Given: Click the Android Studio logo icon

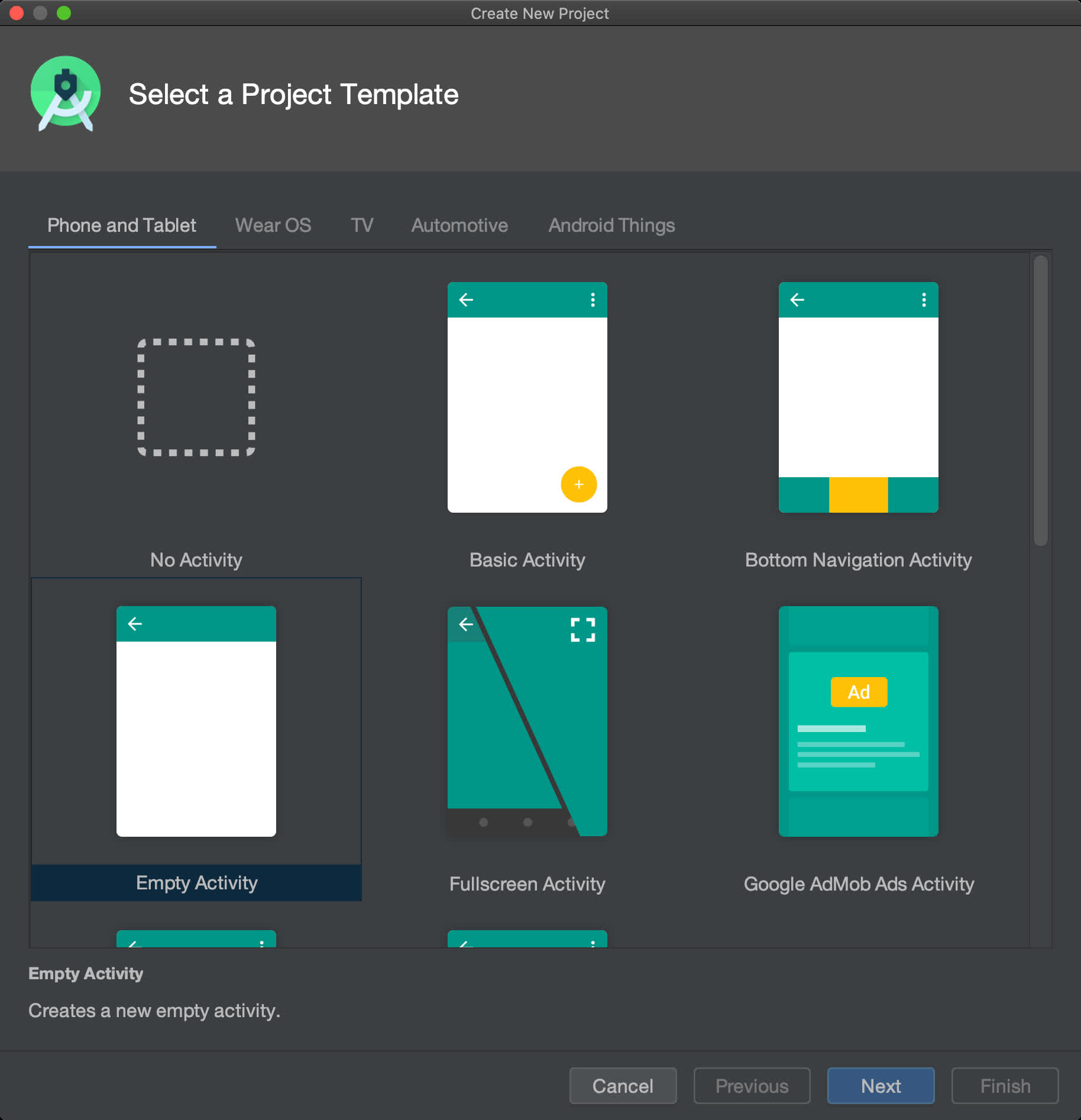Looking at the screenshot, I should pos(66,93).
